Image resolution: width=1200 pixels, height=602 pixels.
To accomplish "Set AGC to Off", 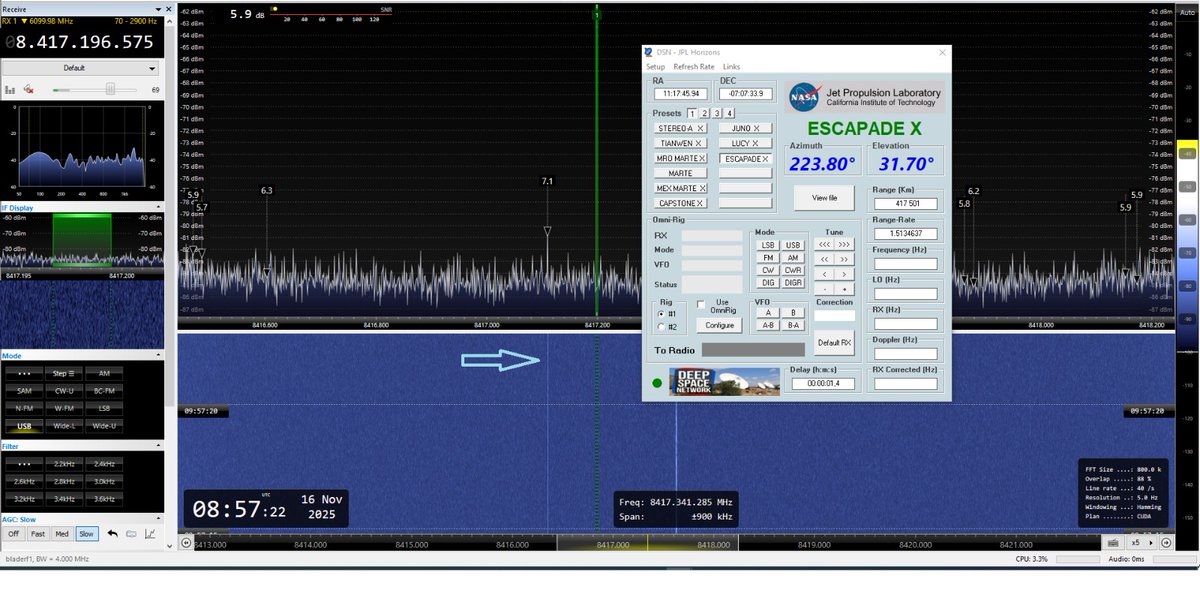I will (x=14, y=534).
